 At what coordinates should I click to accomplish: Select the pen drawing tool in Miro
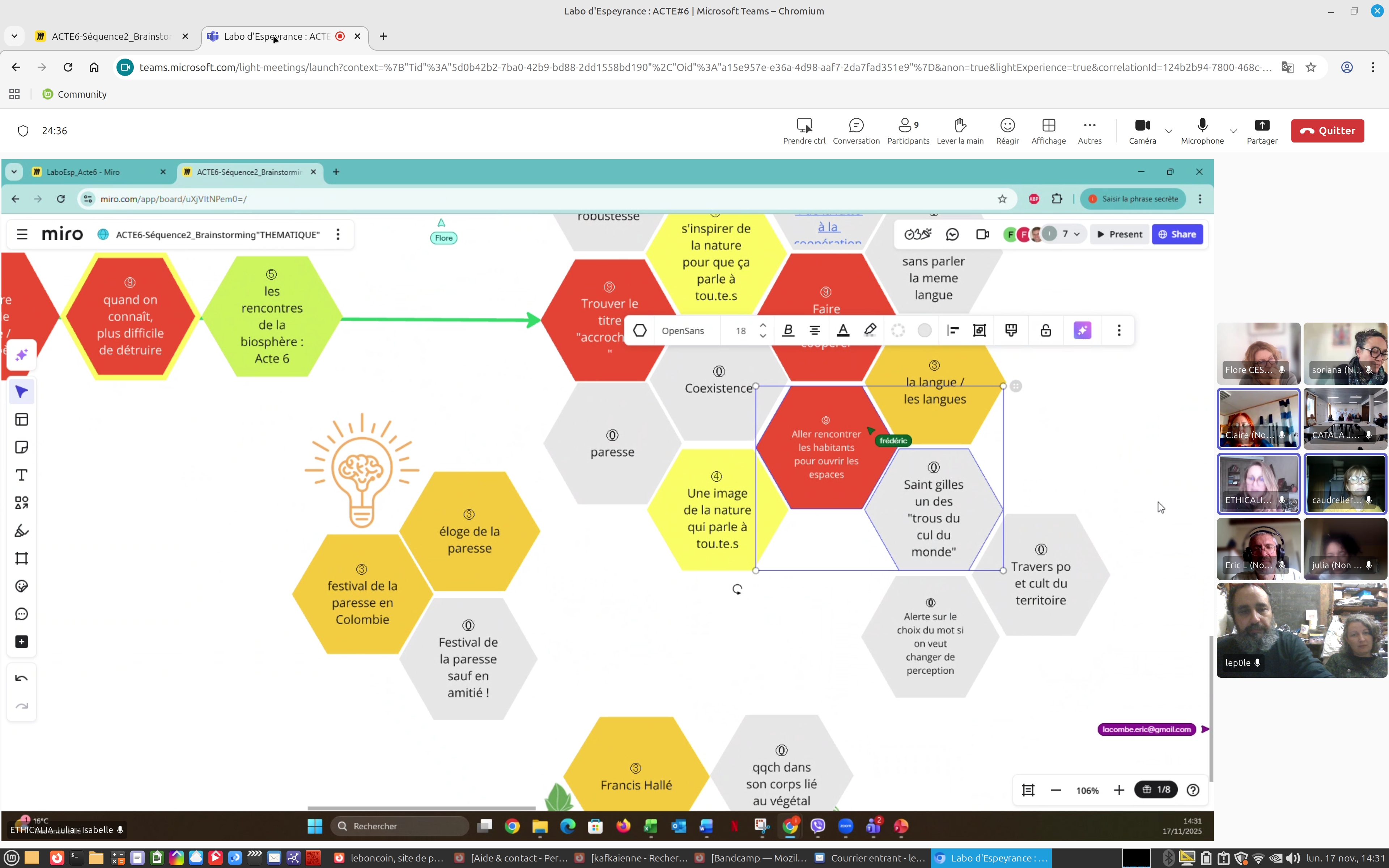click(21, 531)
